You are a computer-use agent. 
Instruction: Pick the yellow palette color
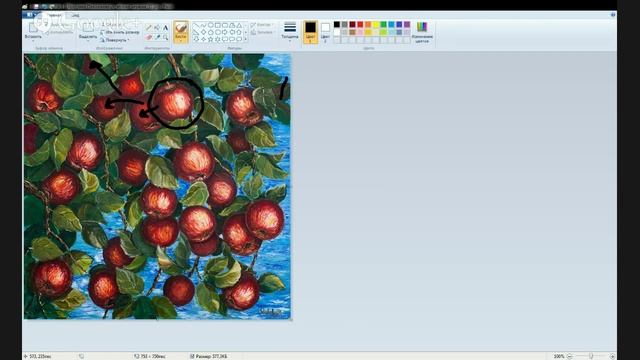point(376,24)
